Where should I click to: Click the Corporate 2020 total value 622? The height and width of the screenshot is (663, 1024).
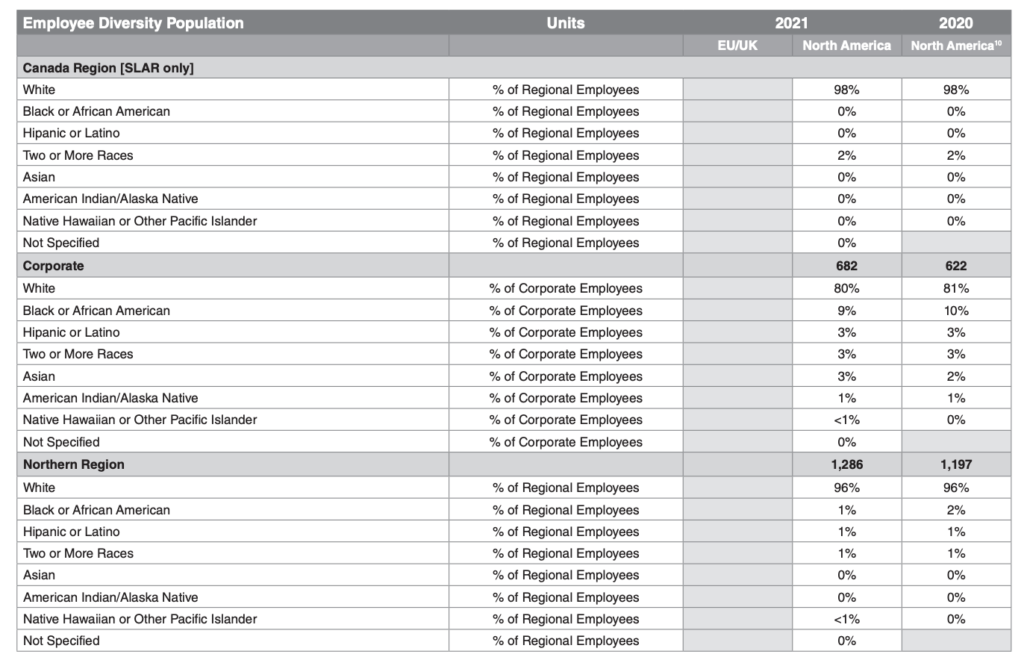pos(956,267)
